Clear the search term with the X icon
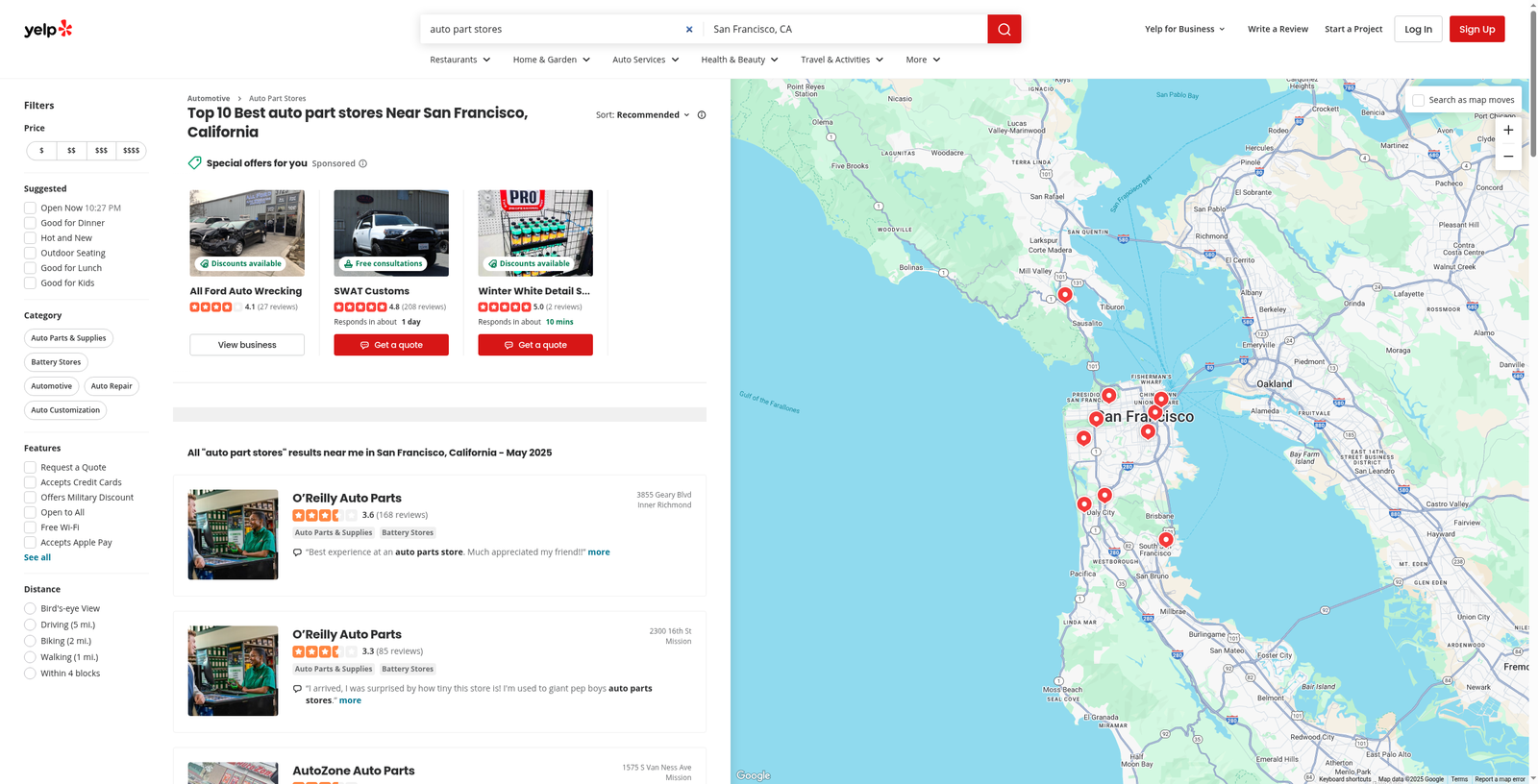 (x=689, y=29)
